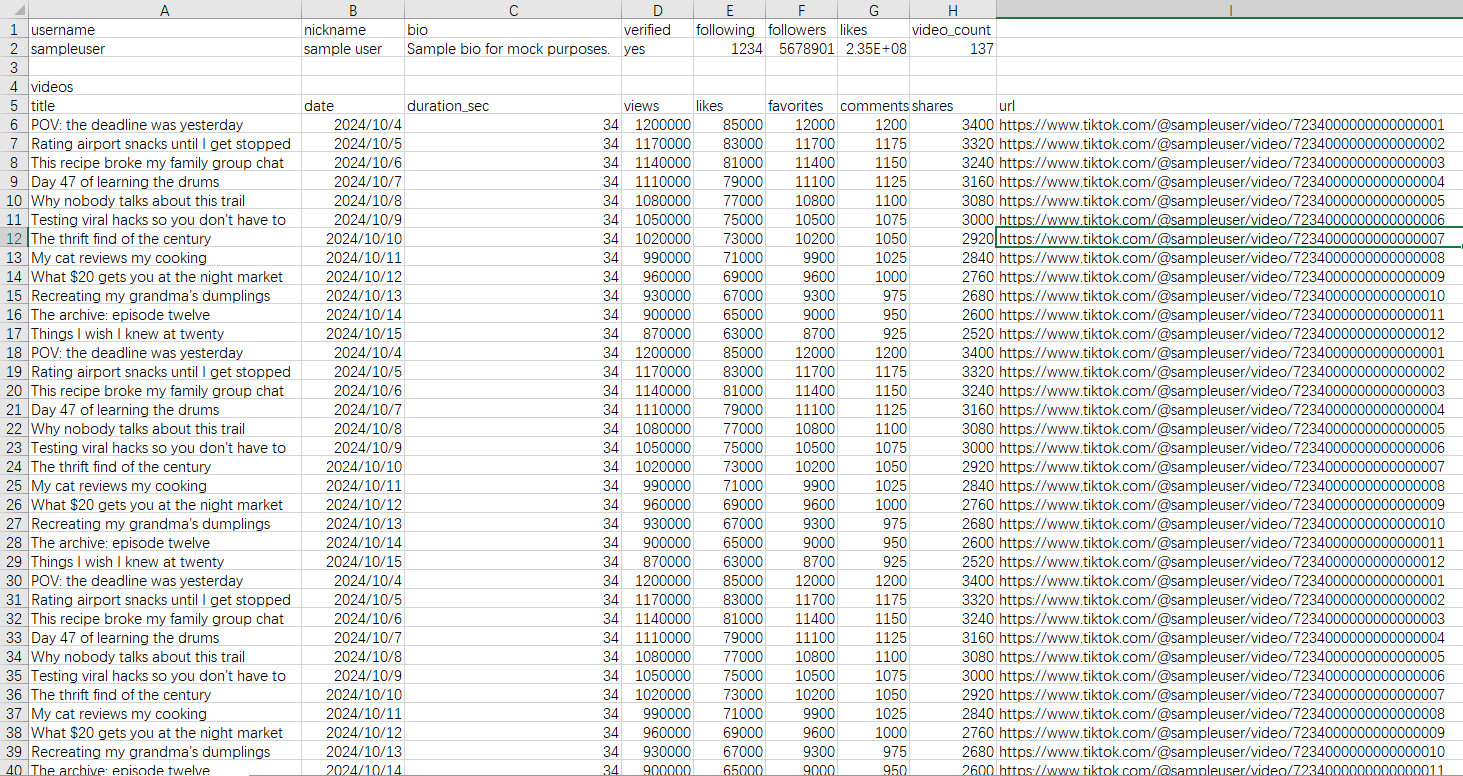Click the 'video_count' header cell
This screenshot has width=1463, height=776.
click(953, 30)
